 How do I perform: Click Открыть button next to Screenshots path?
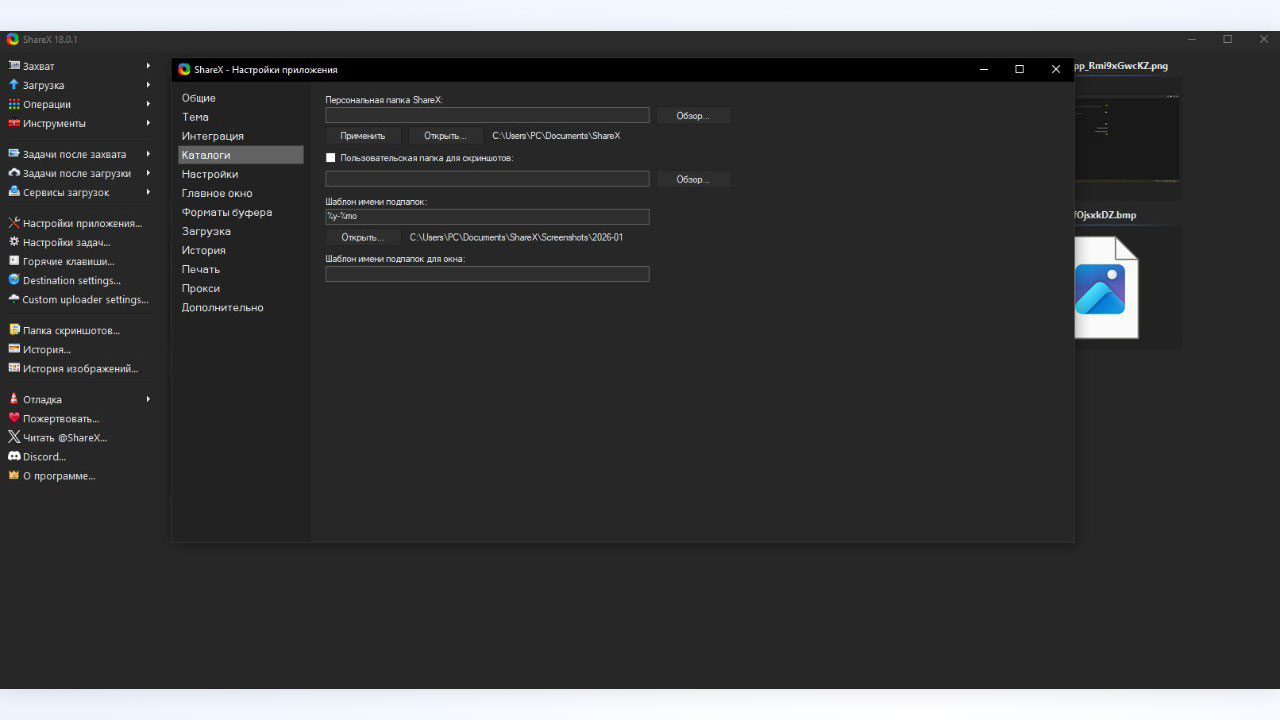point(363,238)
